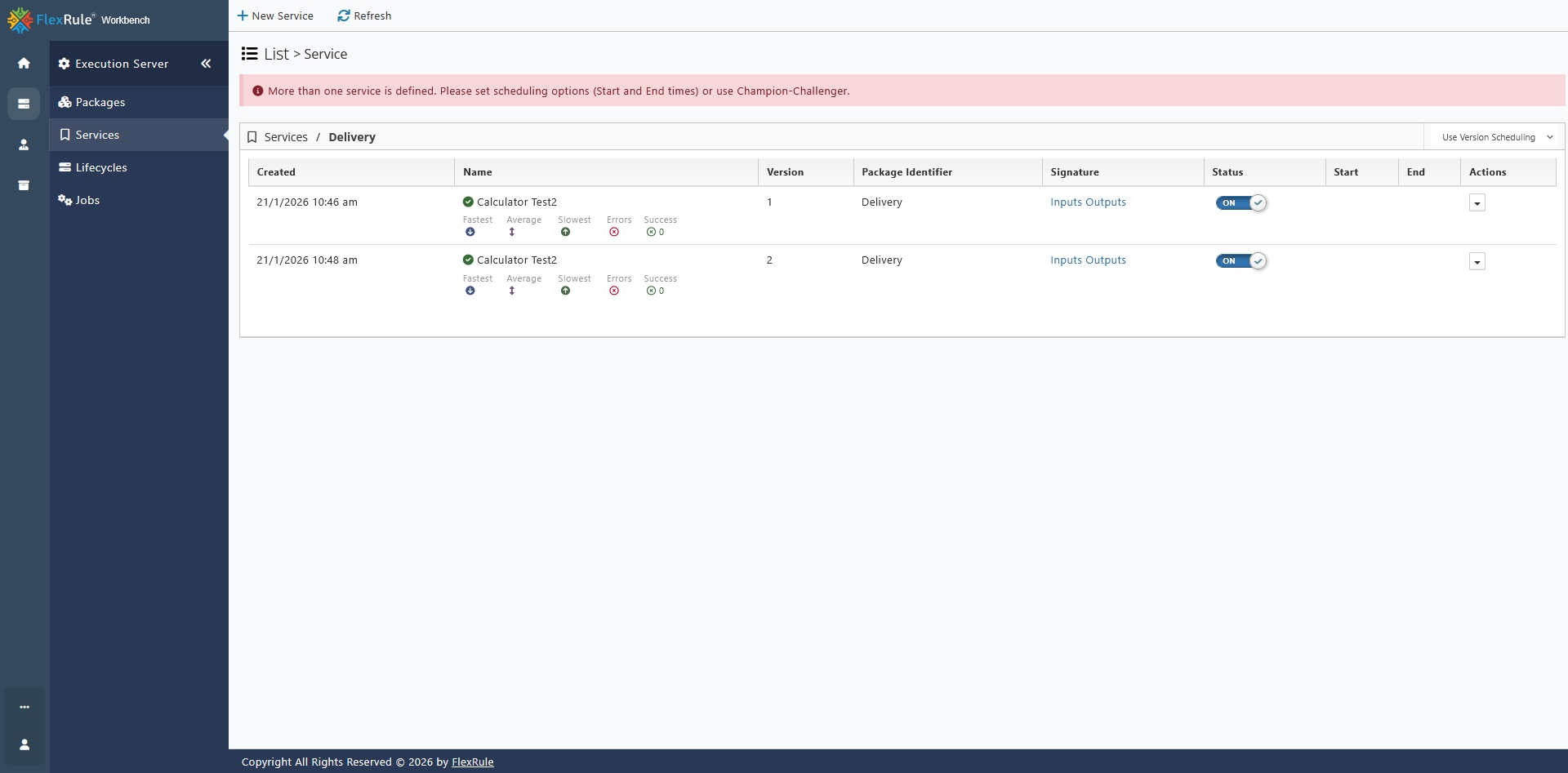Click the list icon beside List > Service

[249, 54]
